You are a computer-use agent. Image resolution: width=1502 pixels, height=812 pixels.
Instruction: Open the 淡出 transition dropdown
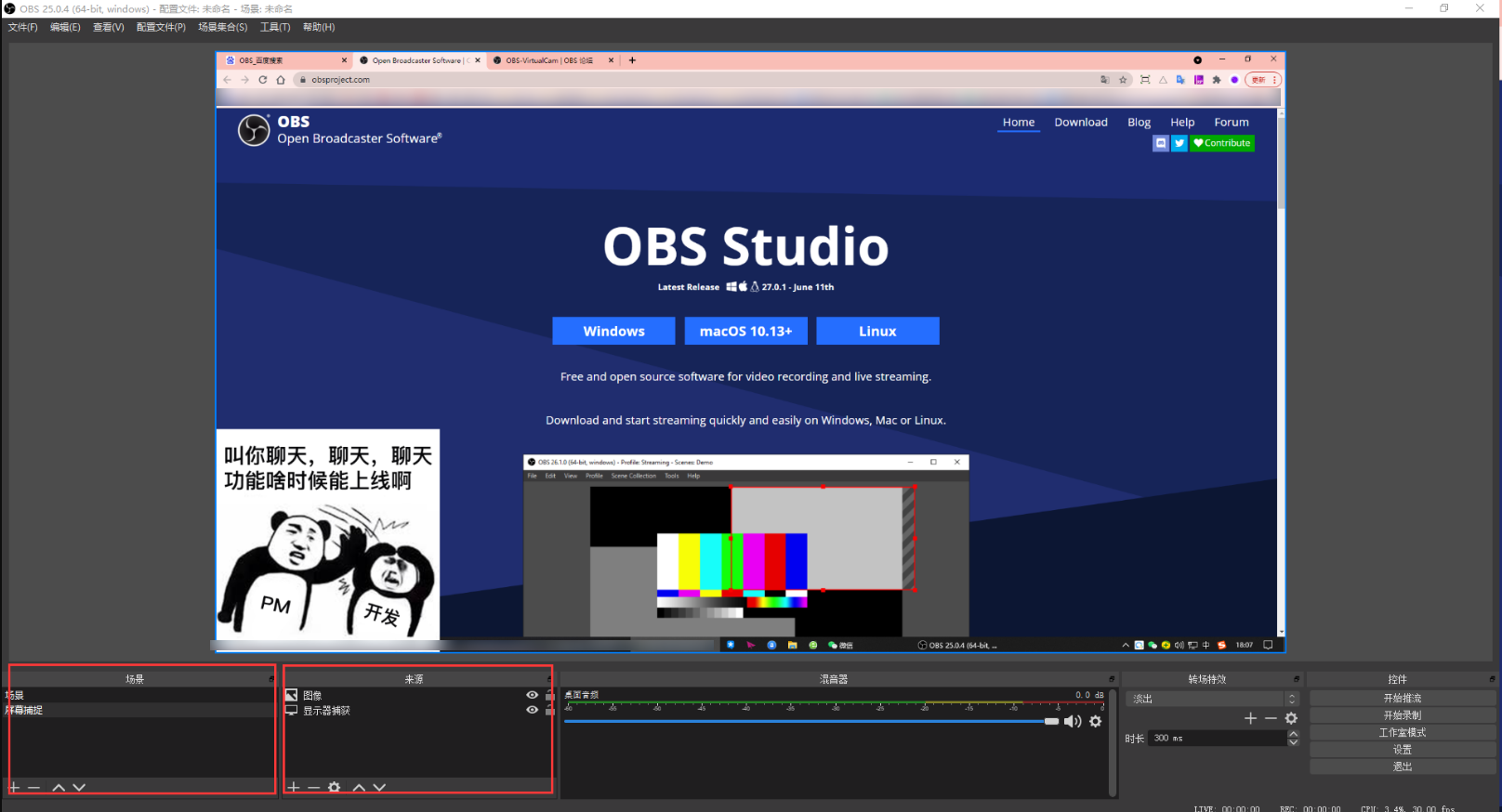(1212, 699)
